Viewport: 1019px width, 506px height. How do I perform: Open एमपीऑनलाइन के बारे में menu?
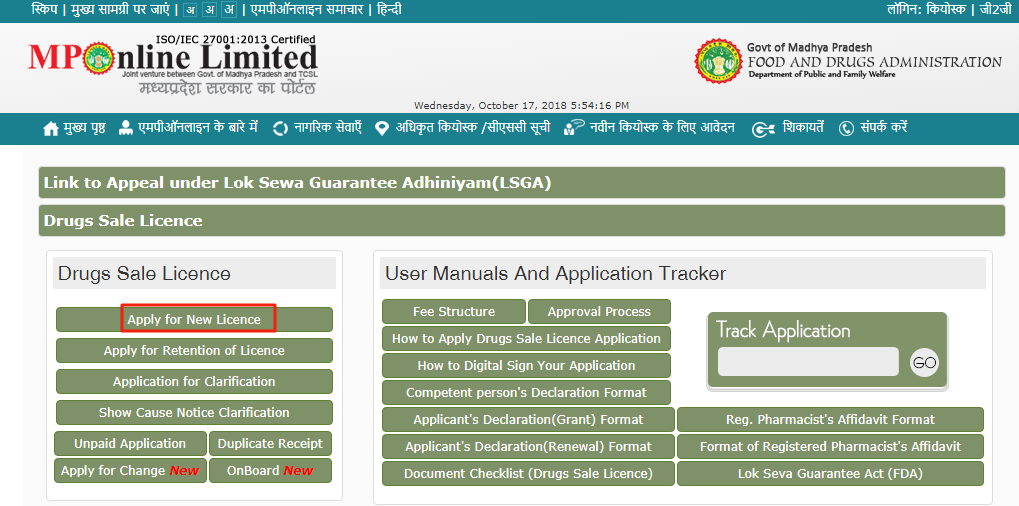click(198, 127)
